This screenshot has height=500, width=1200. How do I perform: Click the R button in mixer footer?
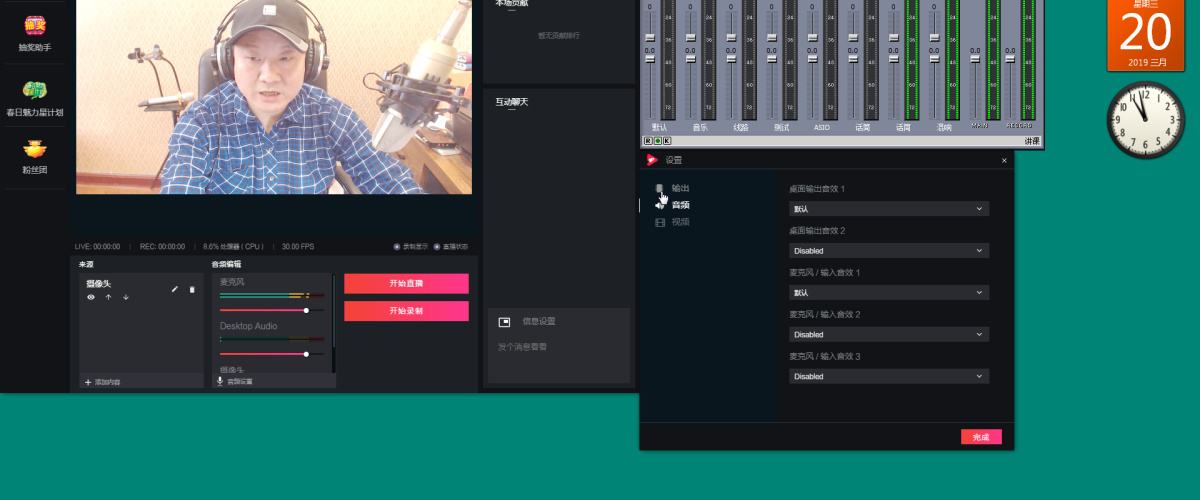pos(648,142)
